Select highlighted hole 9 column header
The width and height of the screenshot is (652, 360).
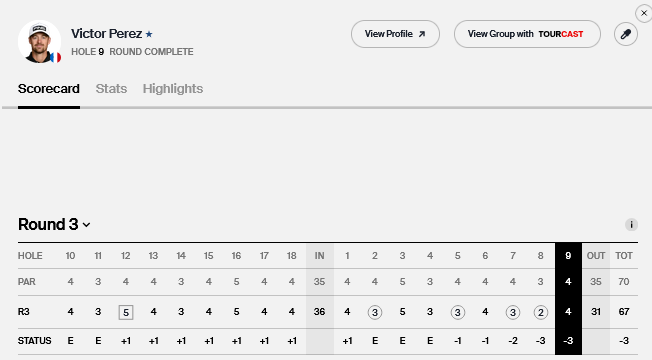click(x=568, y=256)
